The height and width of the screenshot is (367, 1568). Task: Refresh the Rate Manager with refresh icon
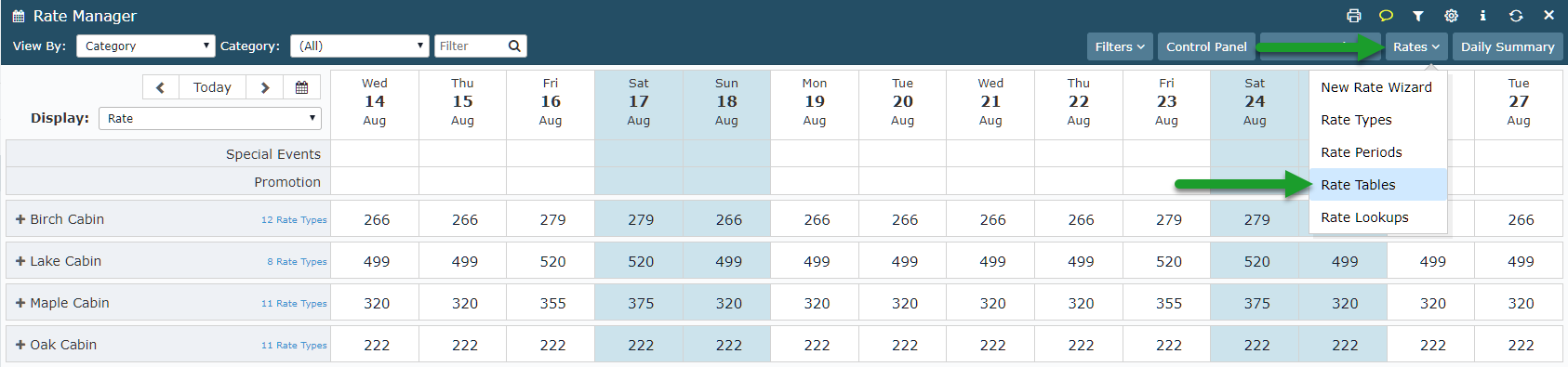[x=1516, y=16]
